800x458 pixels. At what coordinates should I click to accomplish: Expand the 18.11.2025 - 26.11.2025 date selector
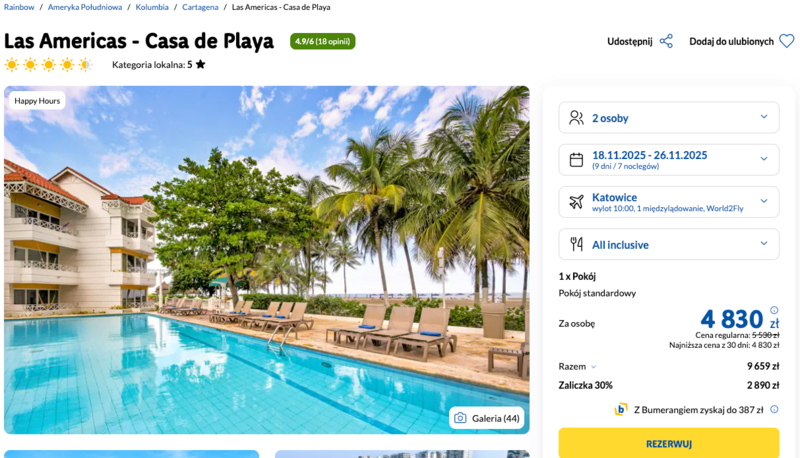point(669,160)
